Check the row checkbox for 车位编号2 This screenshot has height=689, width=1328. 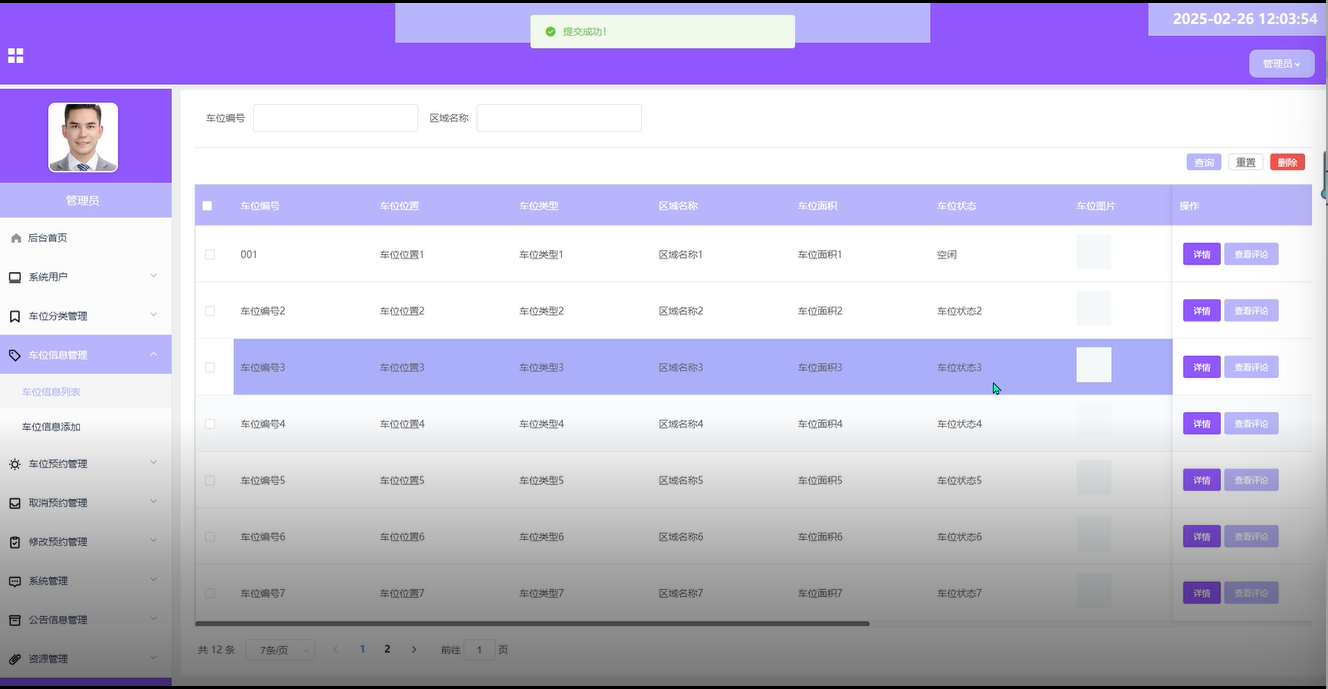[210, 311]
